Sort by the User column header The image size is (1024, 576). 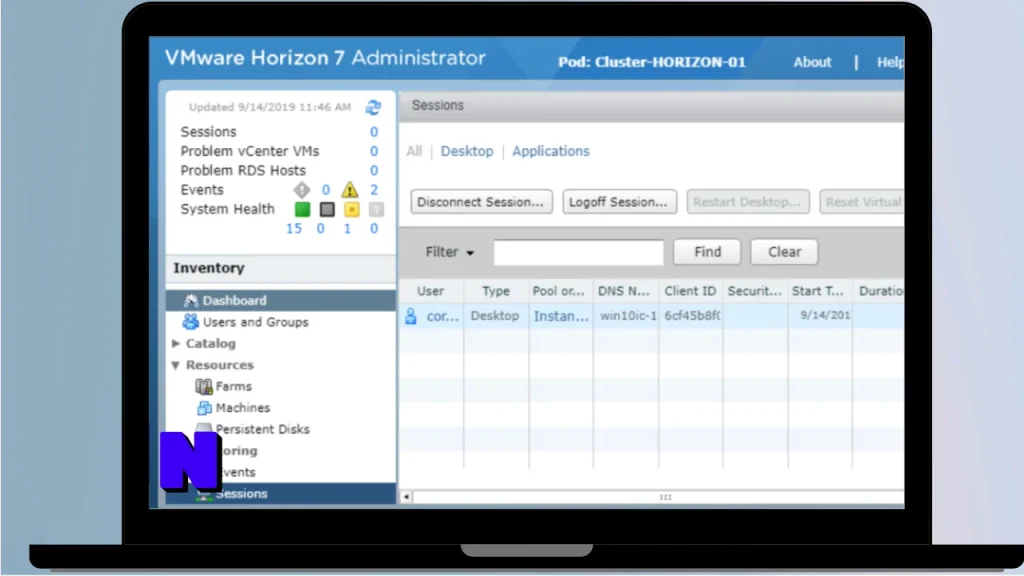430,291
